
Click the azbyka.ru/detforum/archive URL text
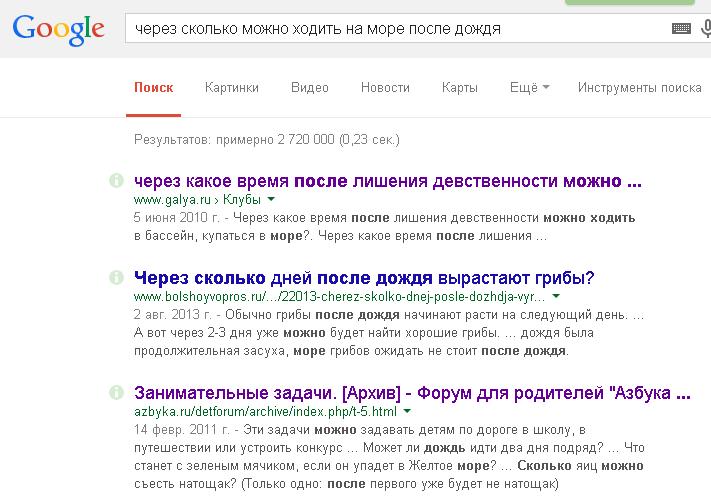[x=265, y=411]
